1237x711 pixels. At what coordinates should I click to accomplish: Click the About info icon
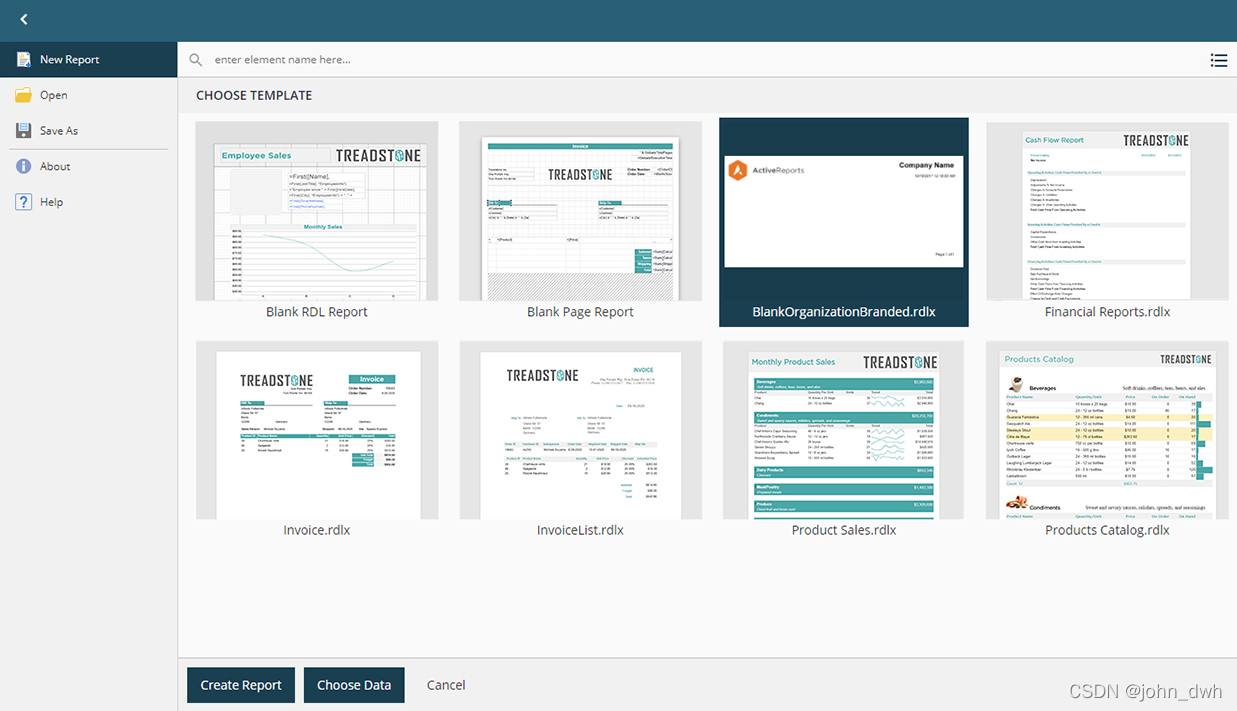click(24, 166)
